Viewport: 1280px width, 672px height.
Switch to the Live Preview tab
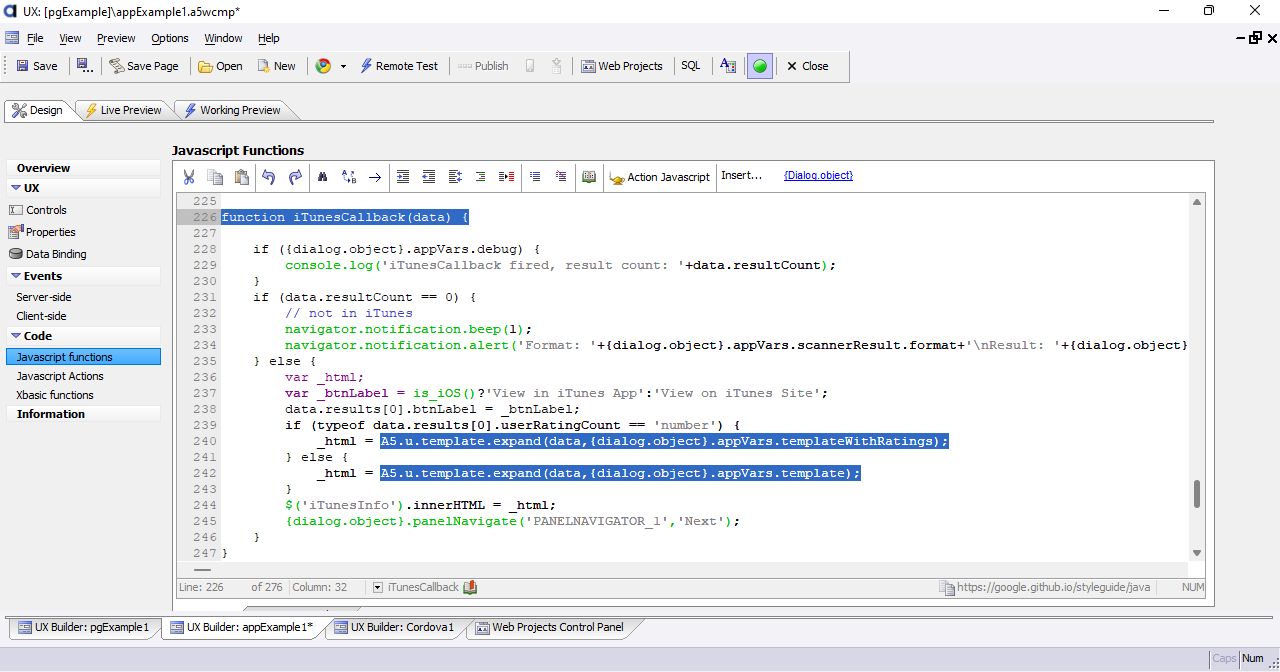[123, 110]
